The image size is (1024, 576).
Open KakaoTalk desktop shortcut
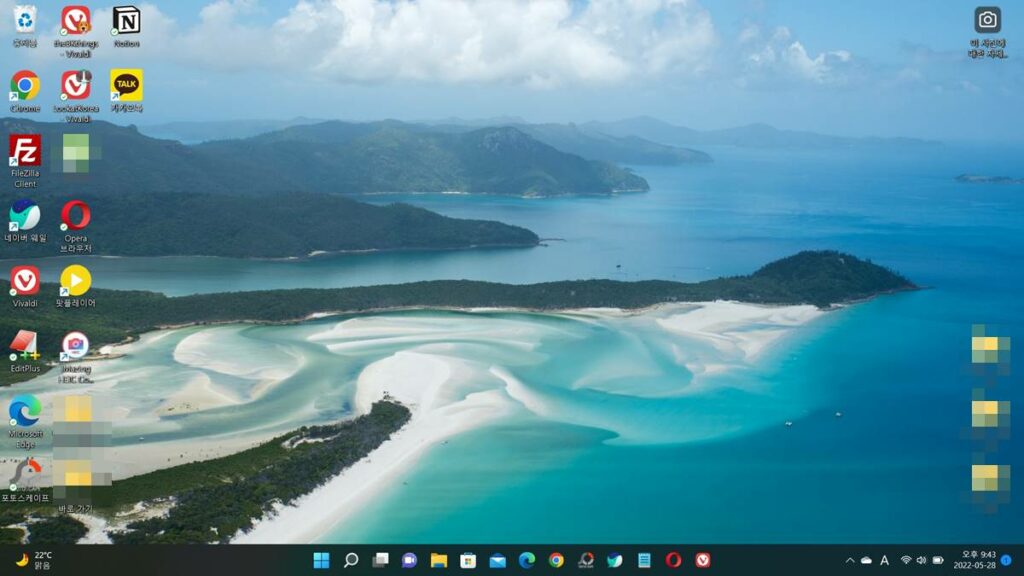click(126, 86)
